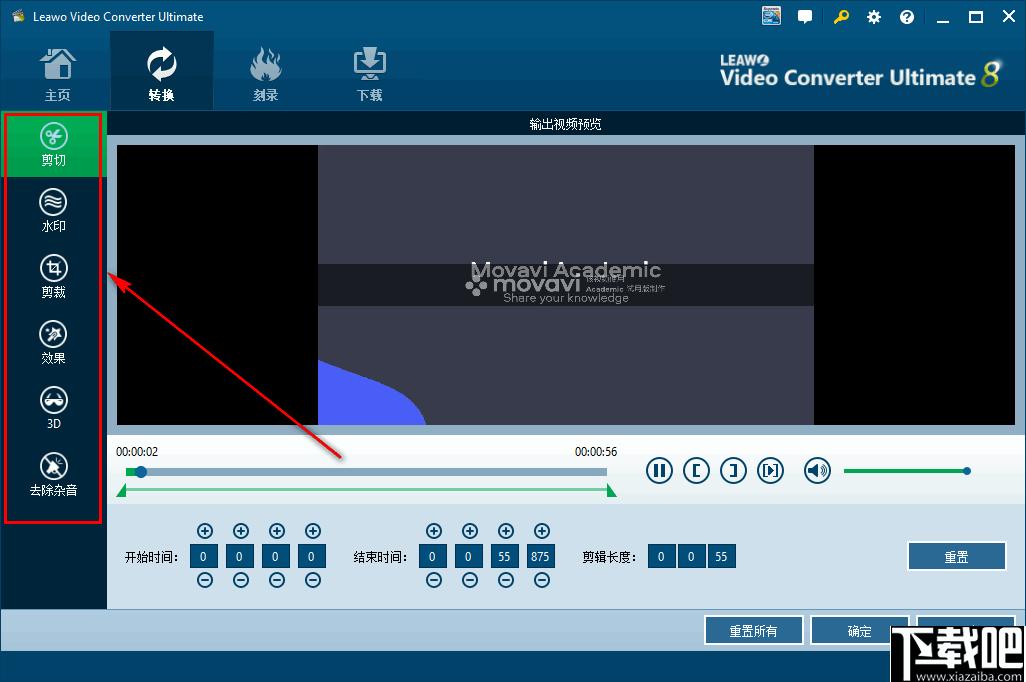Pause the video preview playback
Image resolution: width=1026 pixels, height=682 pixels.
pos(659,471)
